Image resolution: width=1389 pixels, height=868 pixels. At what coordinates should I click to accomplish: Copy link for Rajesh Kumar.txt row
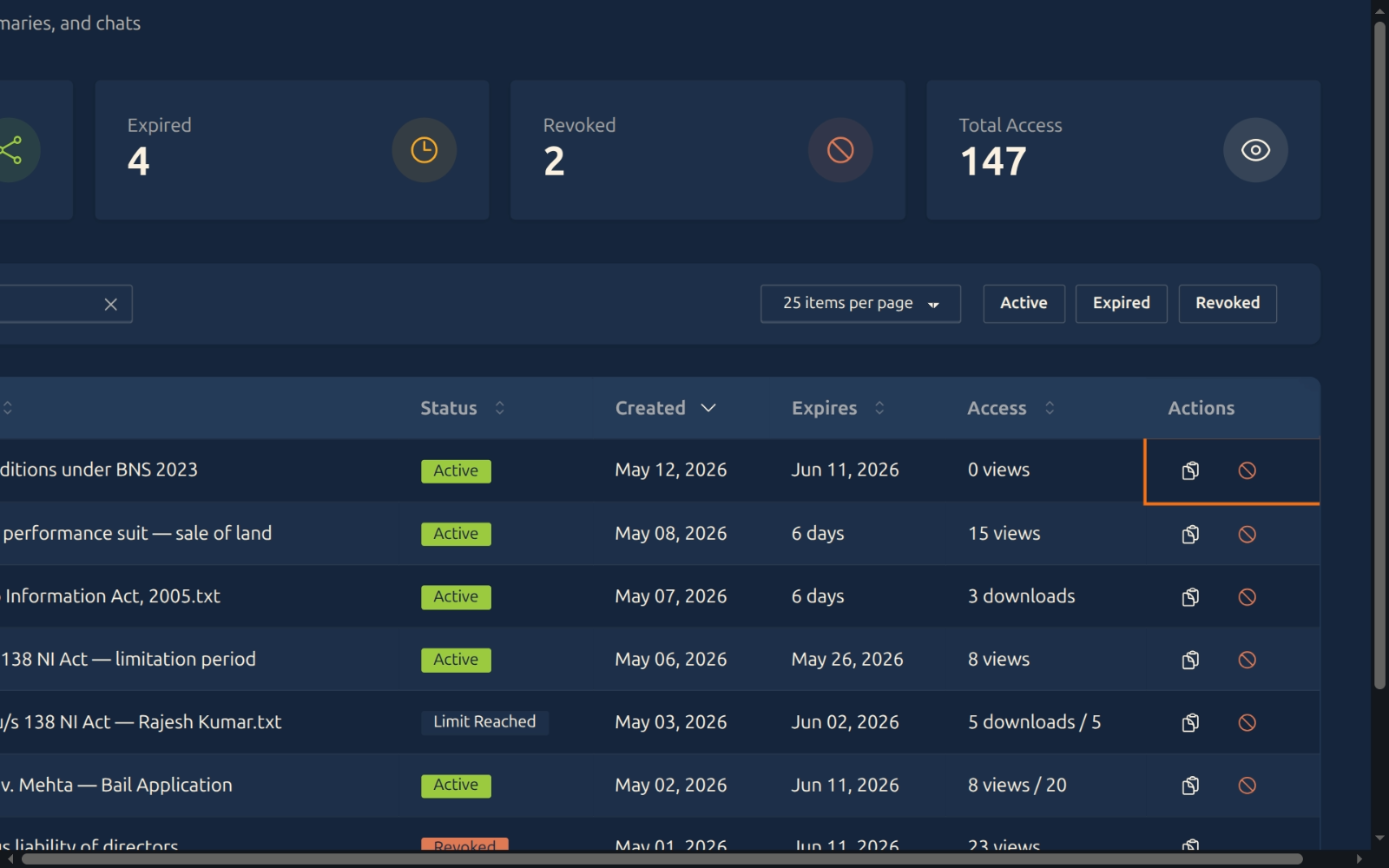pyautogui.click(x=1190, y=722)
